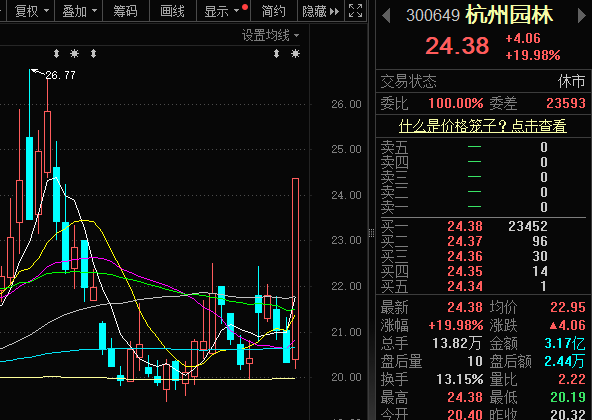Click the 买四 price 24.35
This screenshot has height=420, width=592.
coord(465,271)
